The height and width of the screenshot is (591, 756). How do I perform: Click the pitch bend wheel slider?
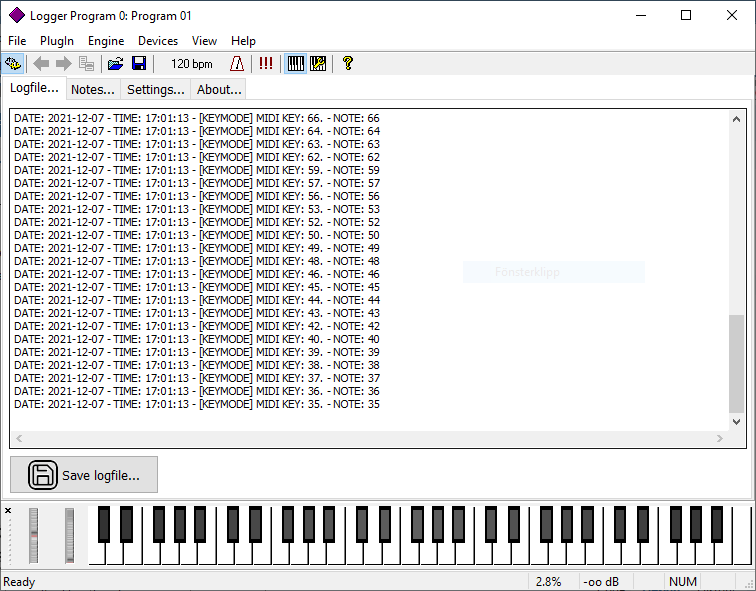pos(33,535)
